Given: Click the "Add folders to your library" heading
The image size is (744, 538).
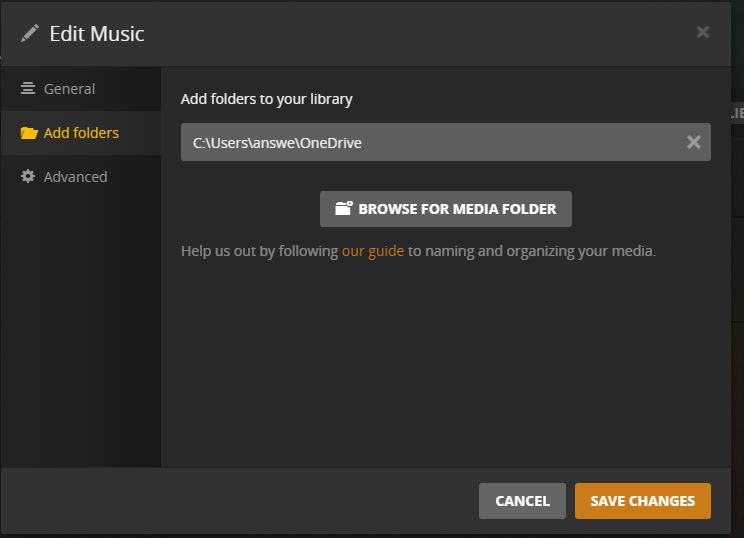Looking at the screenshot, I should click(266, 99).
